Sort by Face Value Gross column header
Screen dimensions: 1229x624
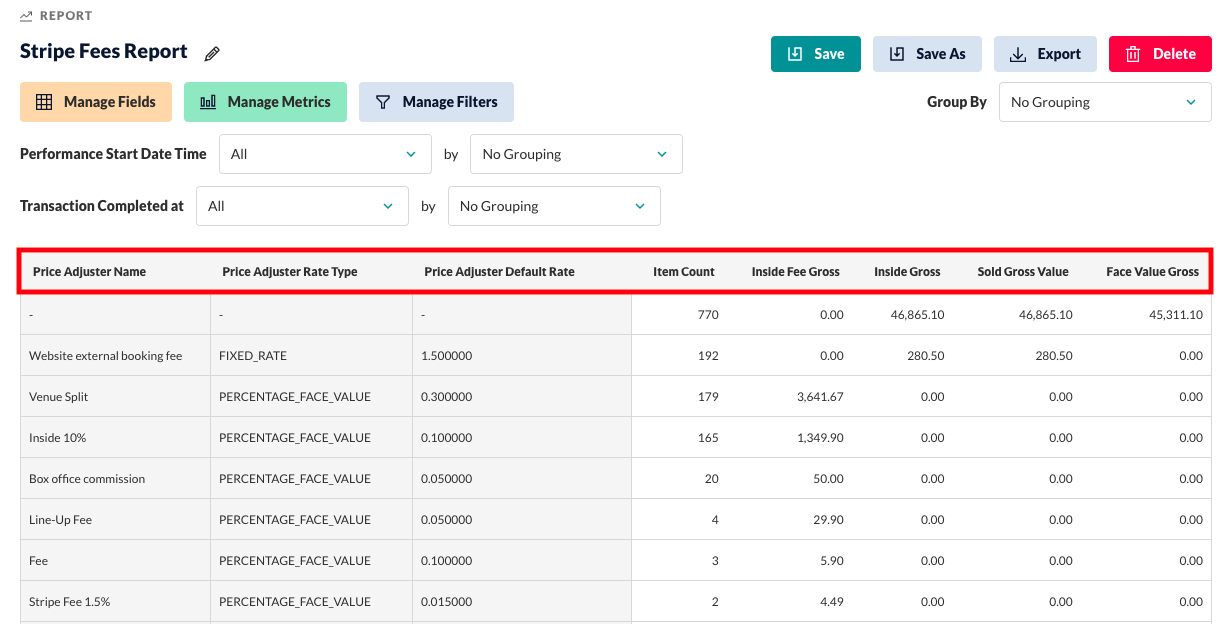click(x=1152, y=272)
